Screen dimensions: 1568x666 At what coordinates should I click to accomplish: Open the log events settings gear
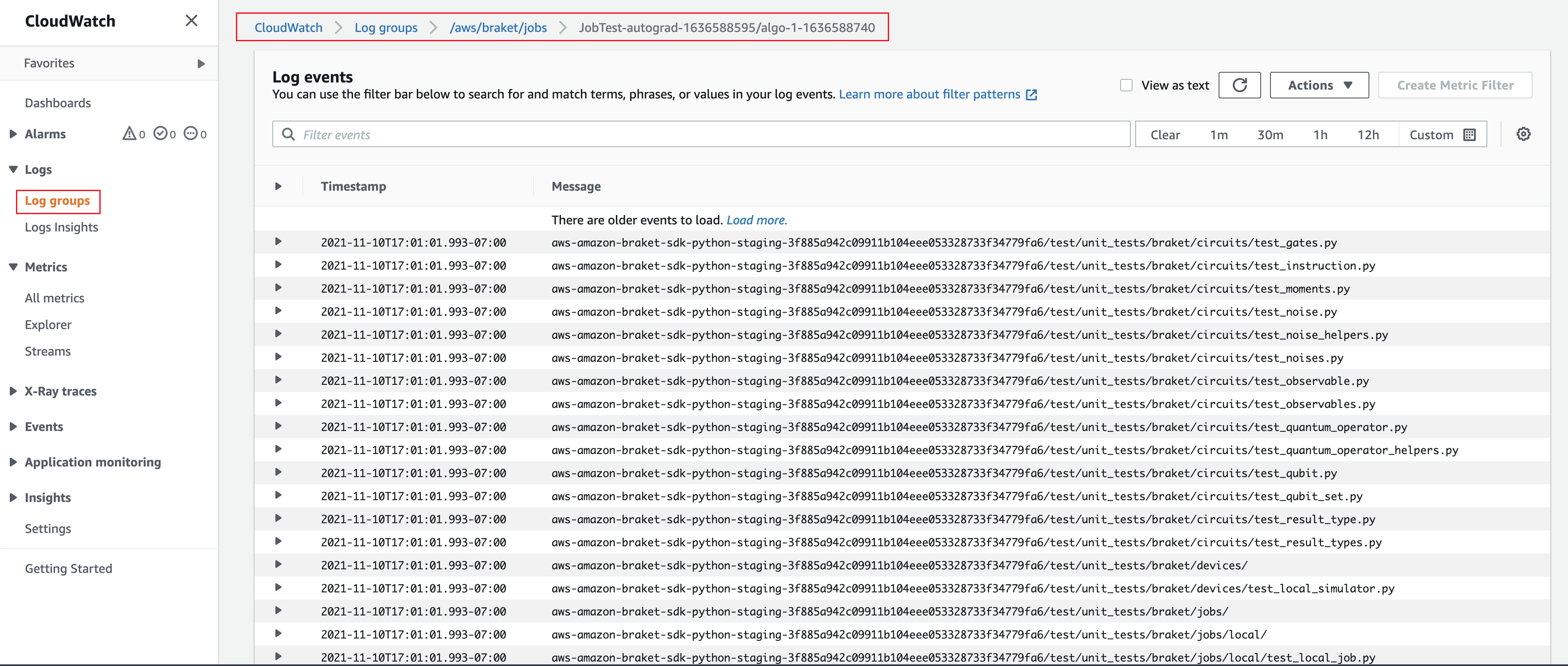1524,134
